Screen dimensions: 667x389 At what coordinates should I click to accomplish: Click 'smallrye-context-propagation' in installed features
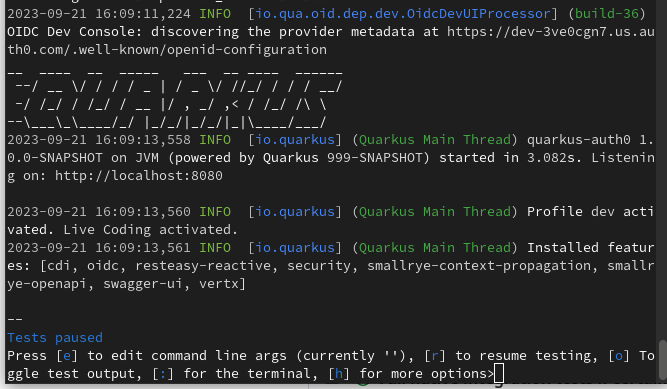tap(479, 266)
